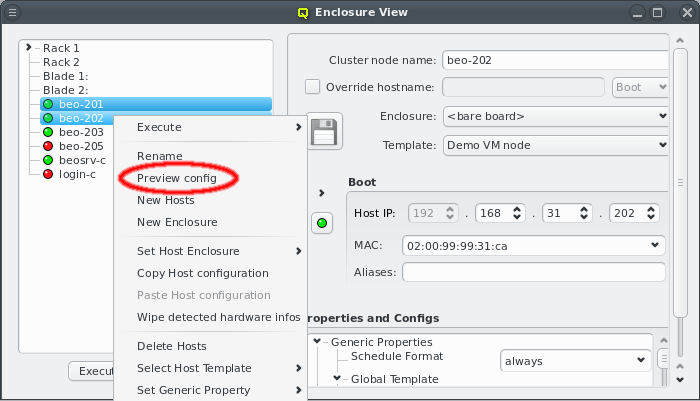Select the beo-205 host with red status
700x401 pixels.
click(80, 146)
